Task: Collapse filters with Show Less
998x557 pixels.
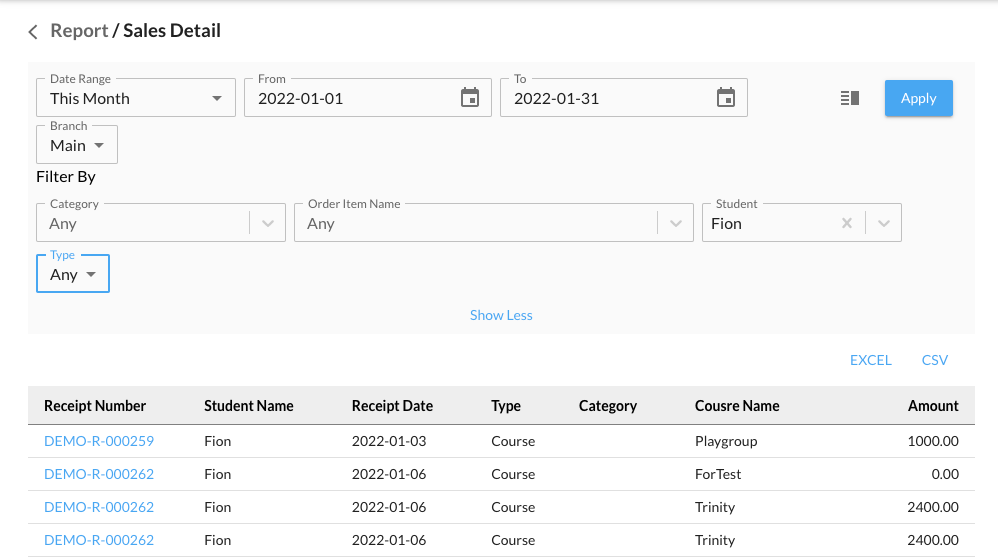Action: tap(501, 315)
